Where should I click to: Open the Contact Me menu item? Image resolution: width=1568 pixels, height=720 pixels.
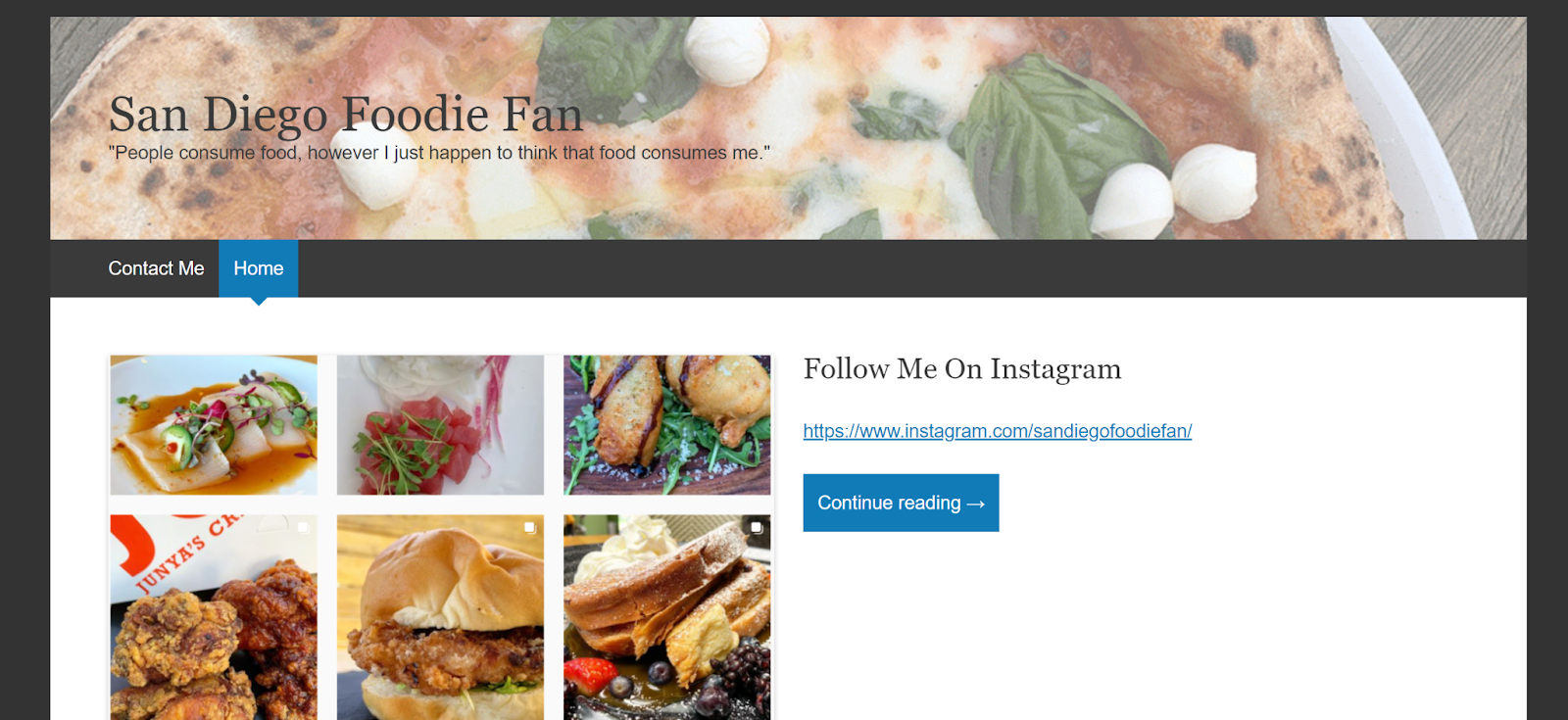[x=156, y=268]
